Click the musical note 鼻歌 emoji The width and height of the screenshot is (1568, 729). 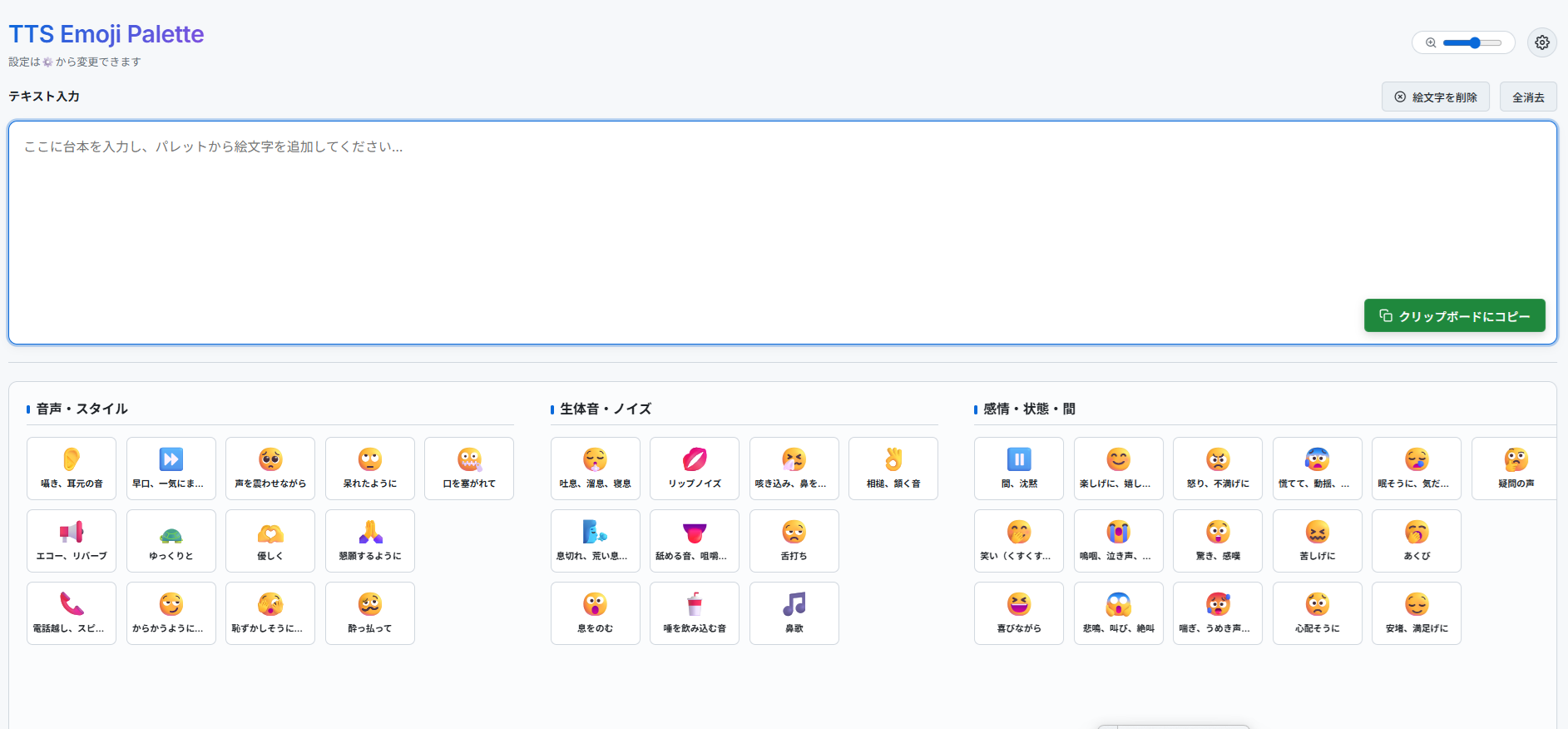[794, 612]
